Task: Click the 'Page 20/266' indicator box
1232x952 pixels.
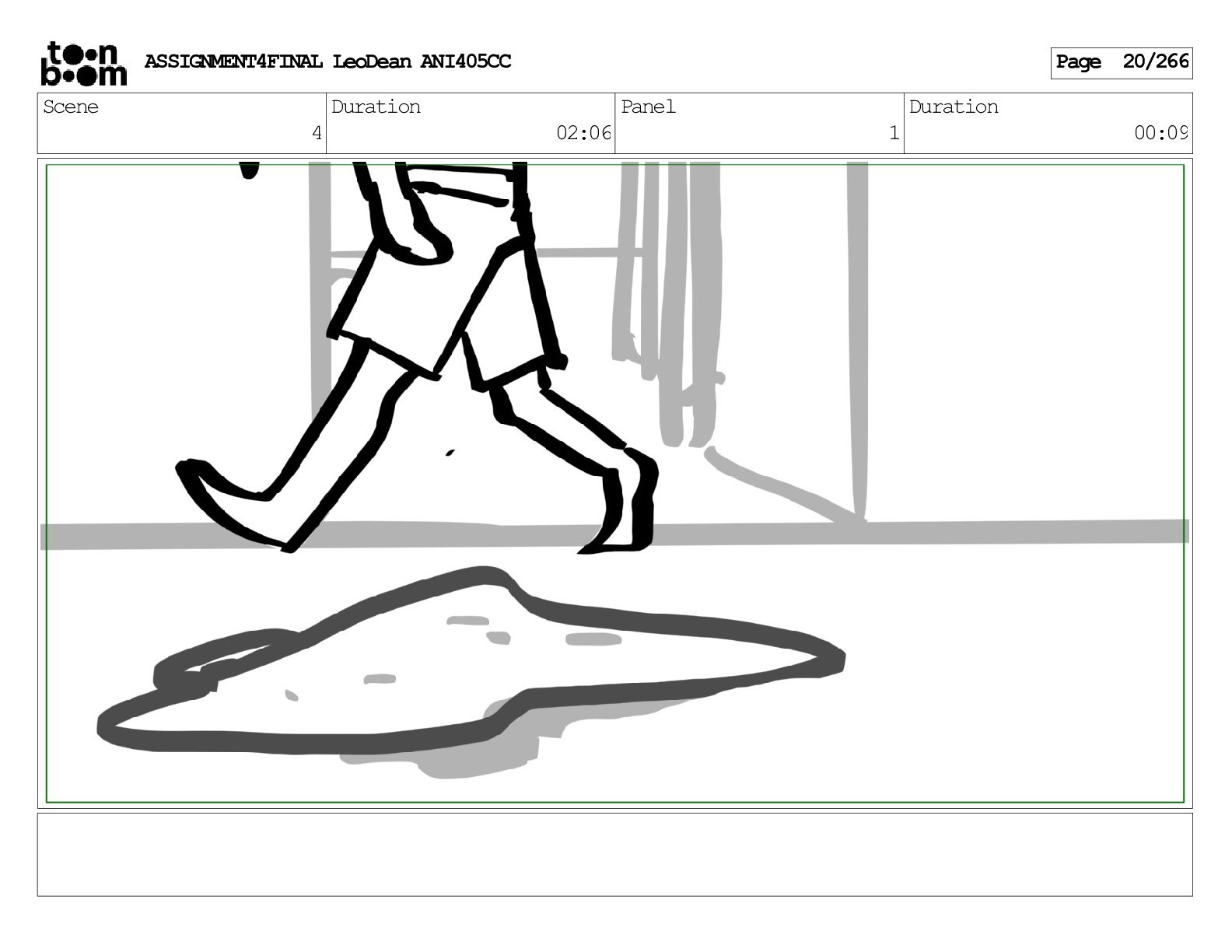Action: pos(1122,63)
